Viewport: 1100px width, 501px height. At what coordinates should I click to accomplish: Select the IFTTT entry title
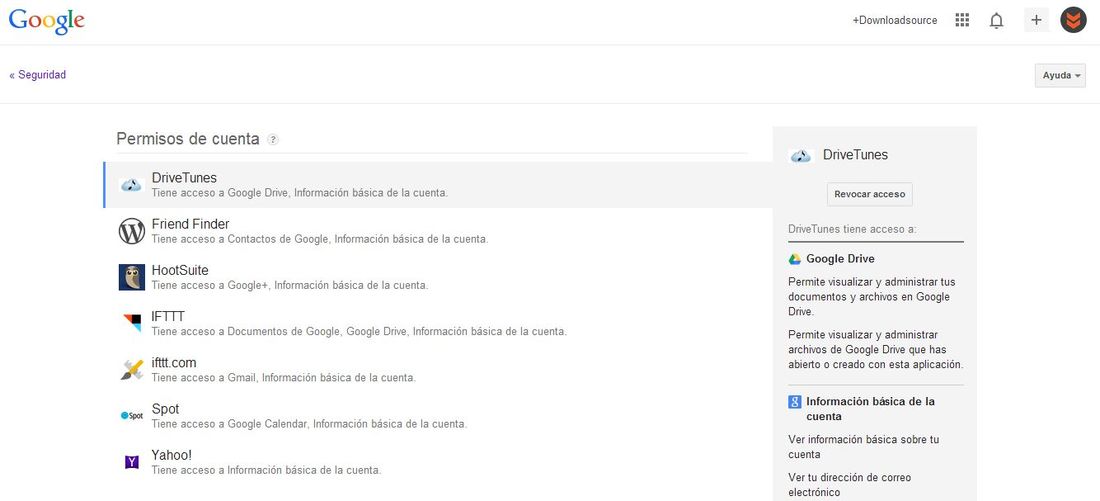(168, 316)
